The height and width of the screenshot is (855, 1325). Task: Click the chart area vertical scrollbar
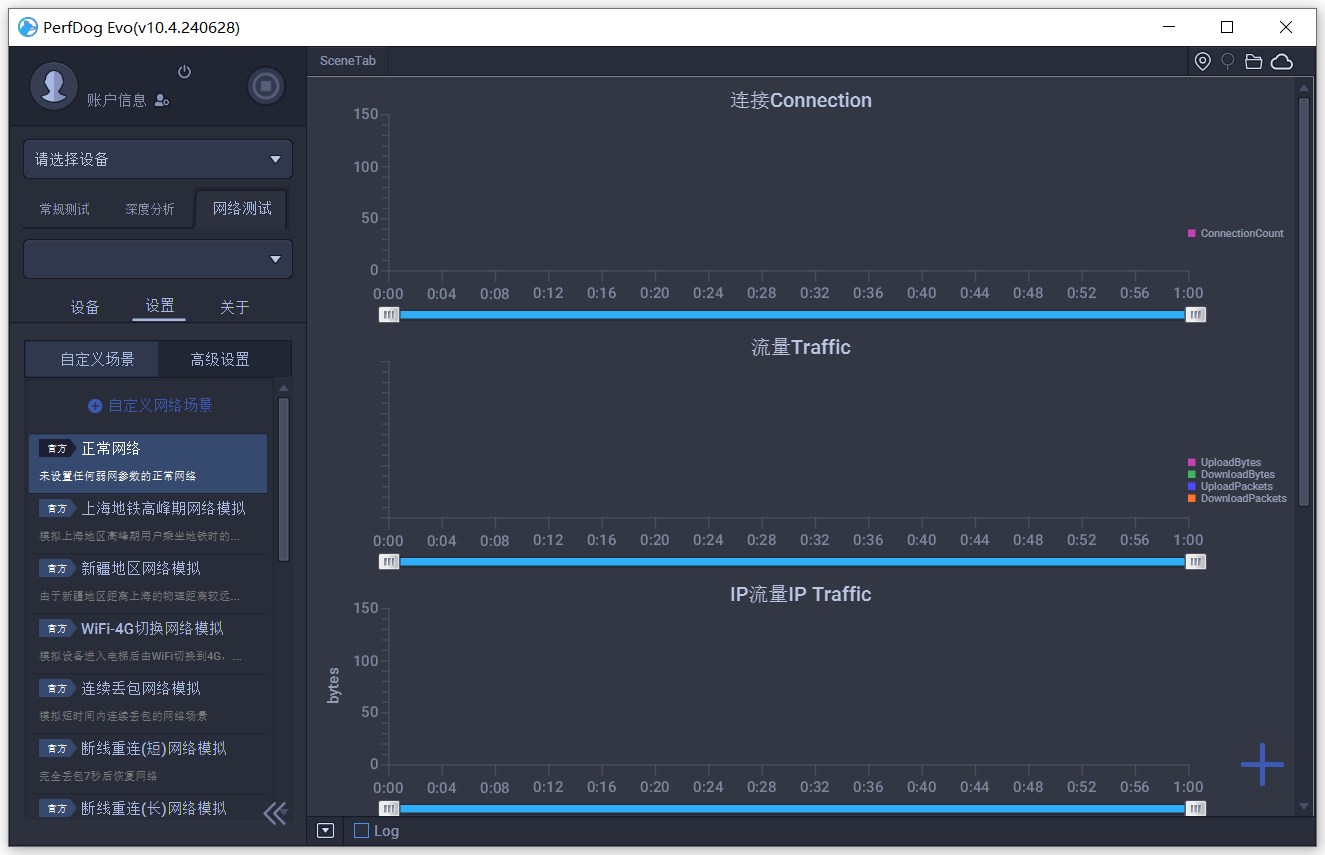tap(1304, 300)
